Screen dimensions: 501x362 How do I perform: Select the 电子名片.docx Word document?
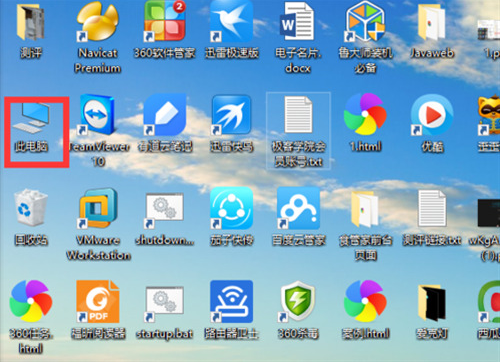[x=297, y=22]
